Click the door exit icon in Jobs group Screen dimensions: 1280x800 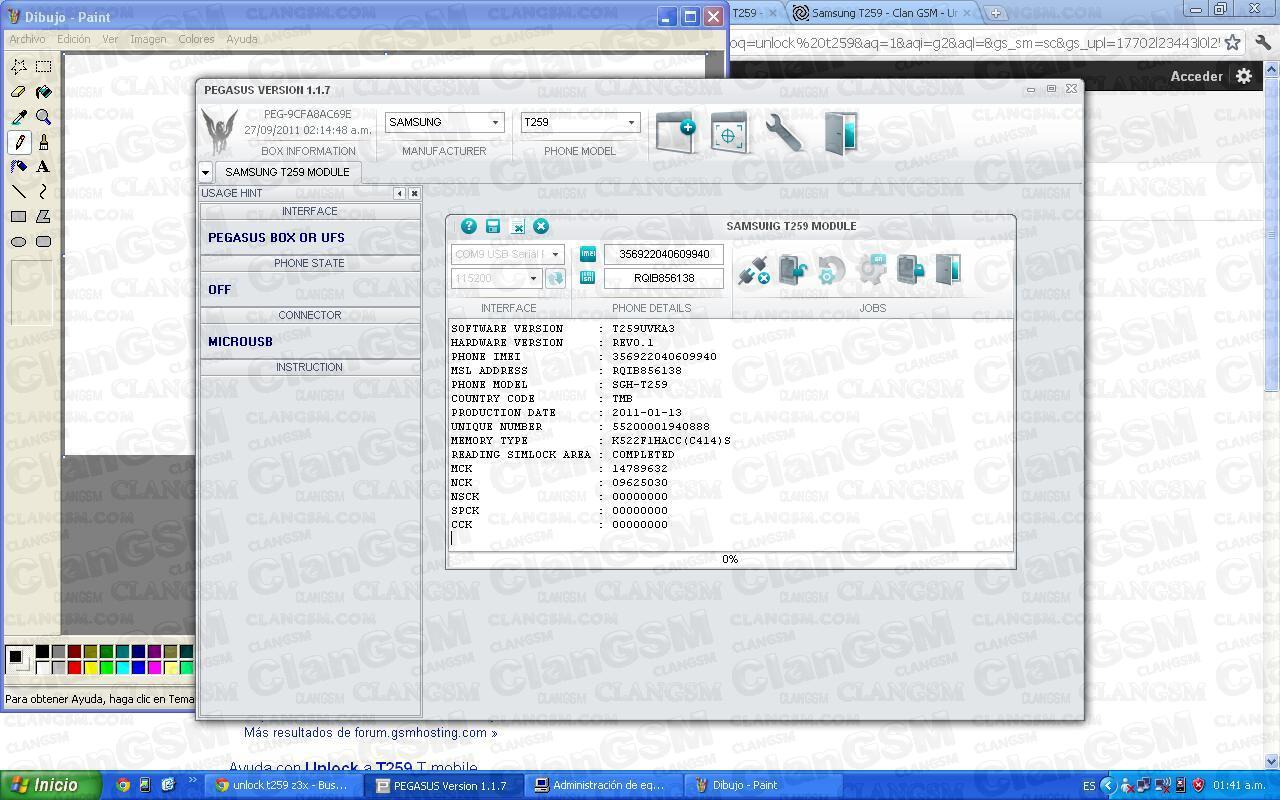click(948, 269)
